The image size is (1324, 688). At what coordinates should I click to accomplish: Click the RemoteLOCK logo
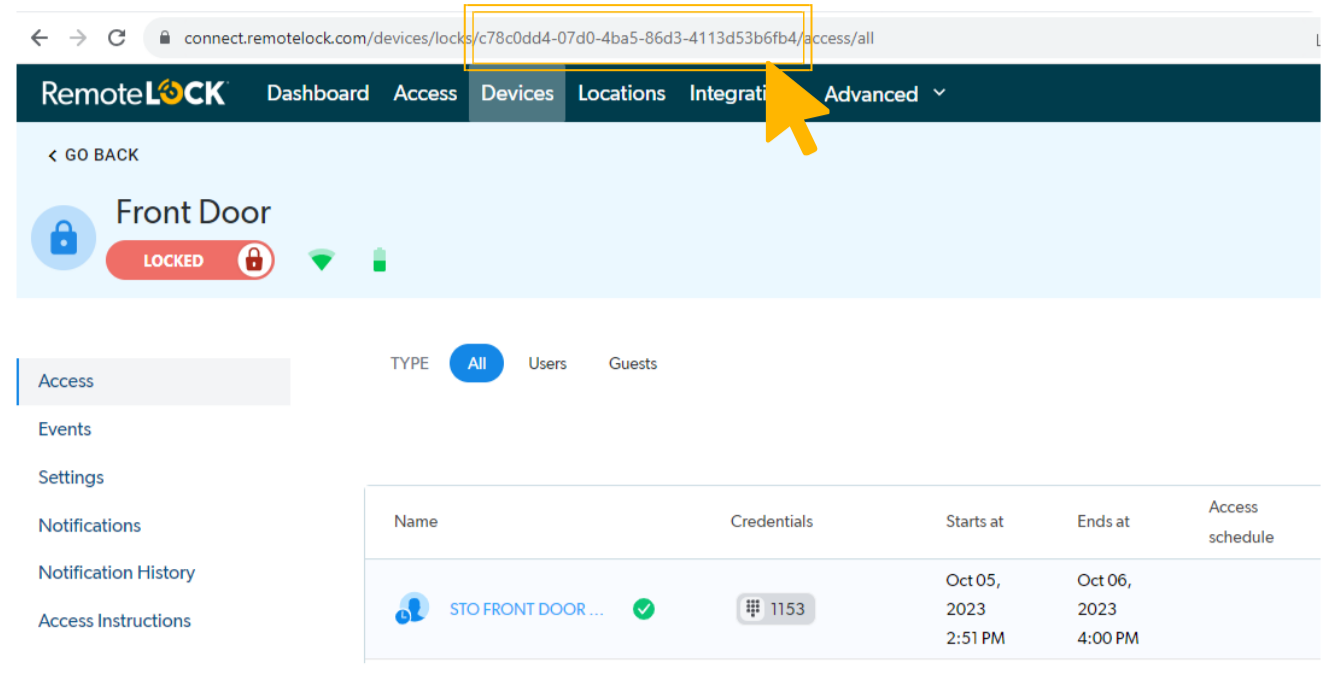pyautogui.click(x=134, y=92)
